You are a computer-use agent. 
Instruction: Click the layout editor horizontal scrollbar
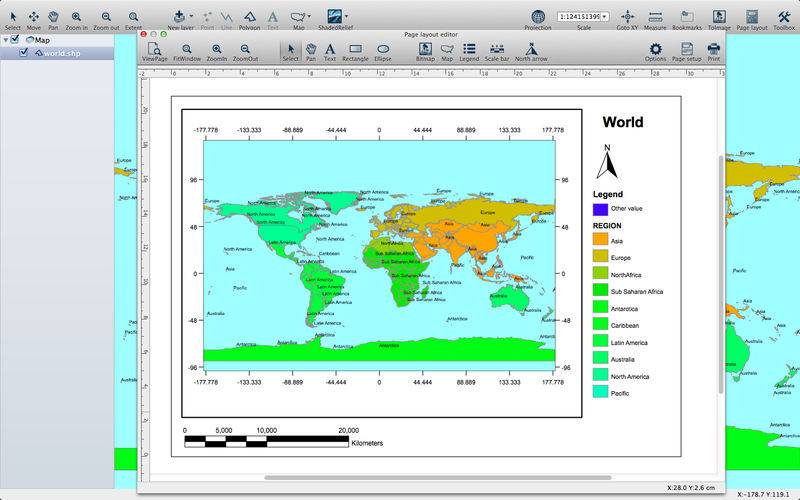pos(438,478)
